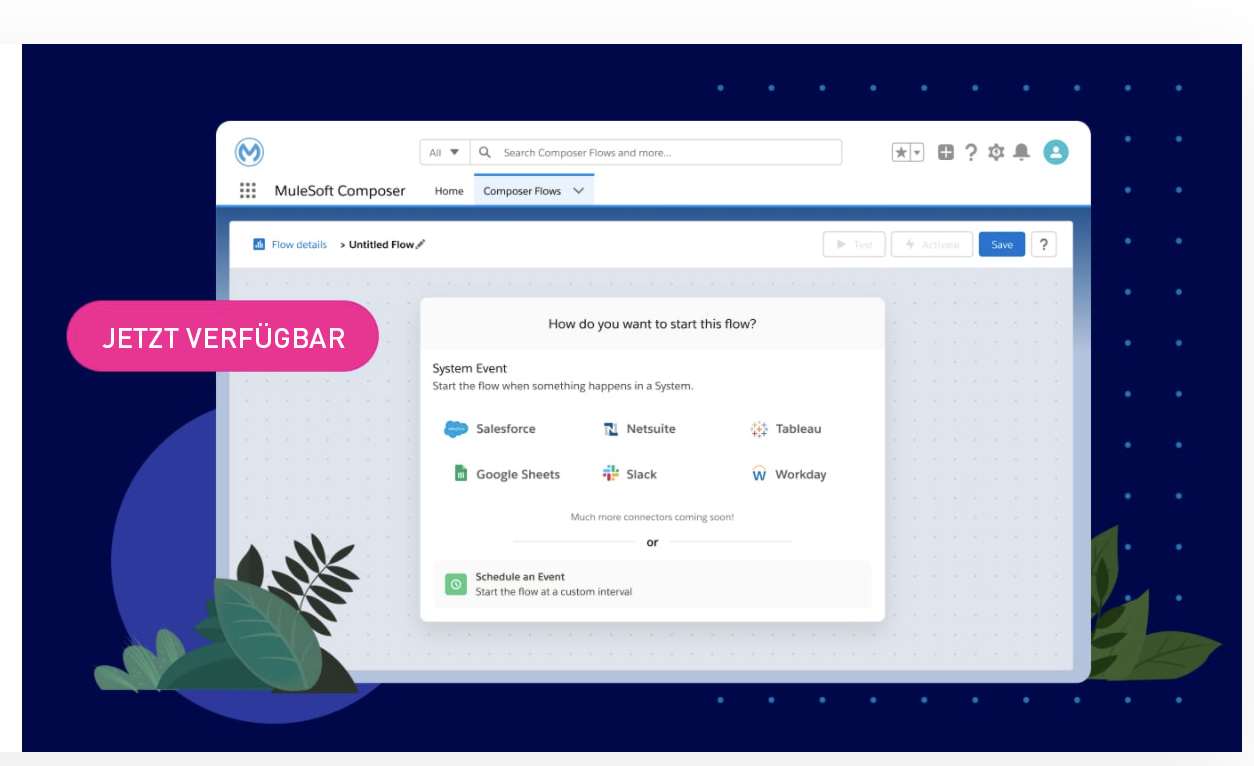Screen dimensions: 1254x766
Task: Select the Composer Flows tab
Action: [521, 191]
